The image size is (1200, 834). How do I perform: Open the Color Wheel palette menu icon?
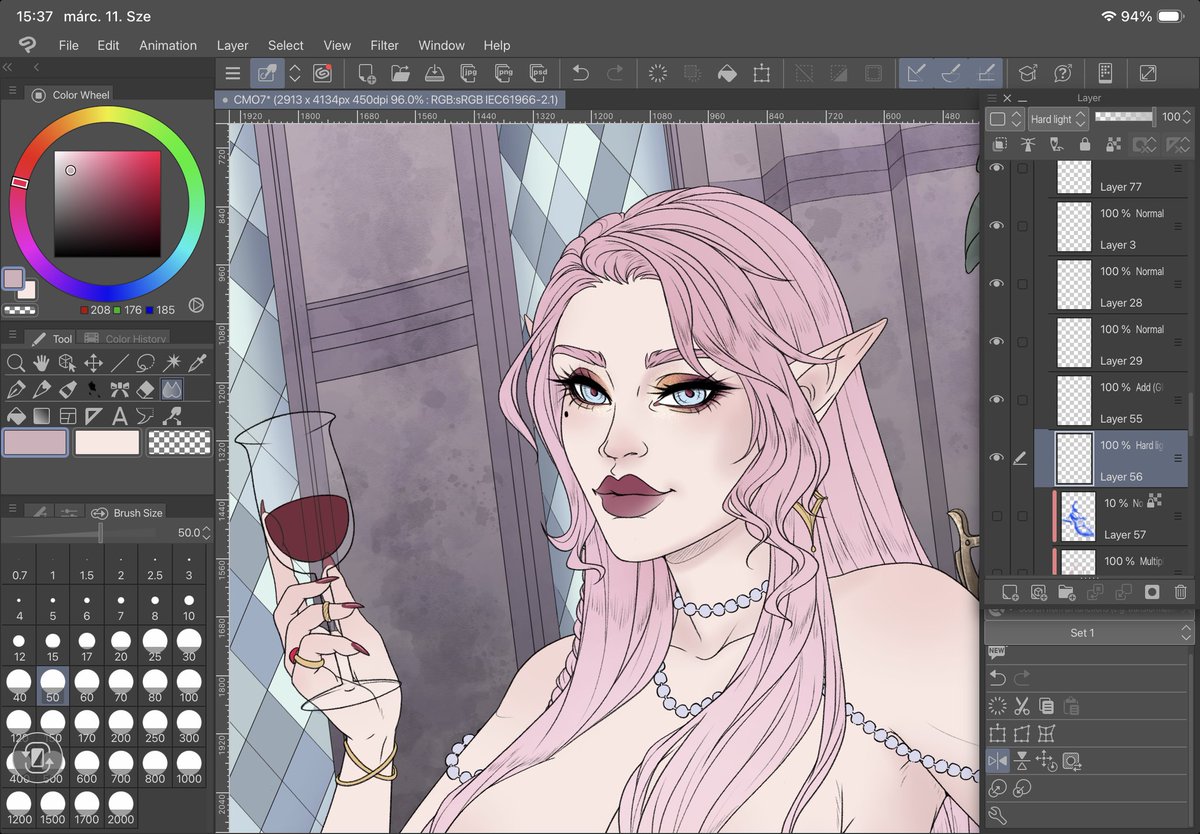point(12,91)
